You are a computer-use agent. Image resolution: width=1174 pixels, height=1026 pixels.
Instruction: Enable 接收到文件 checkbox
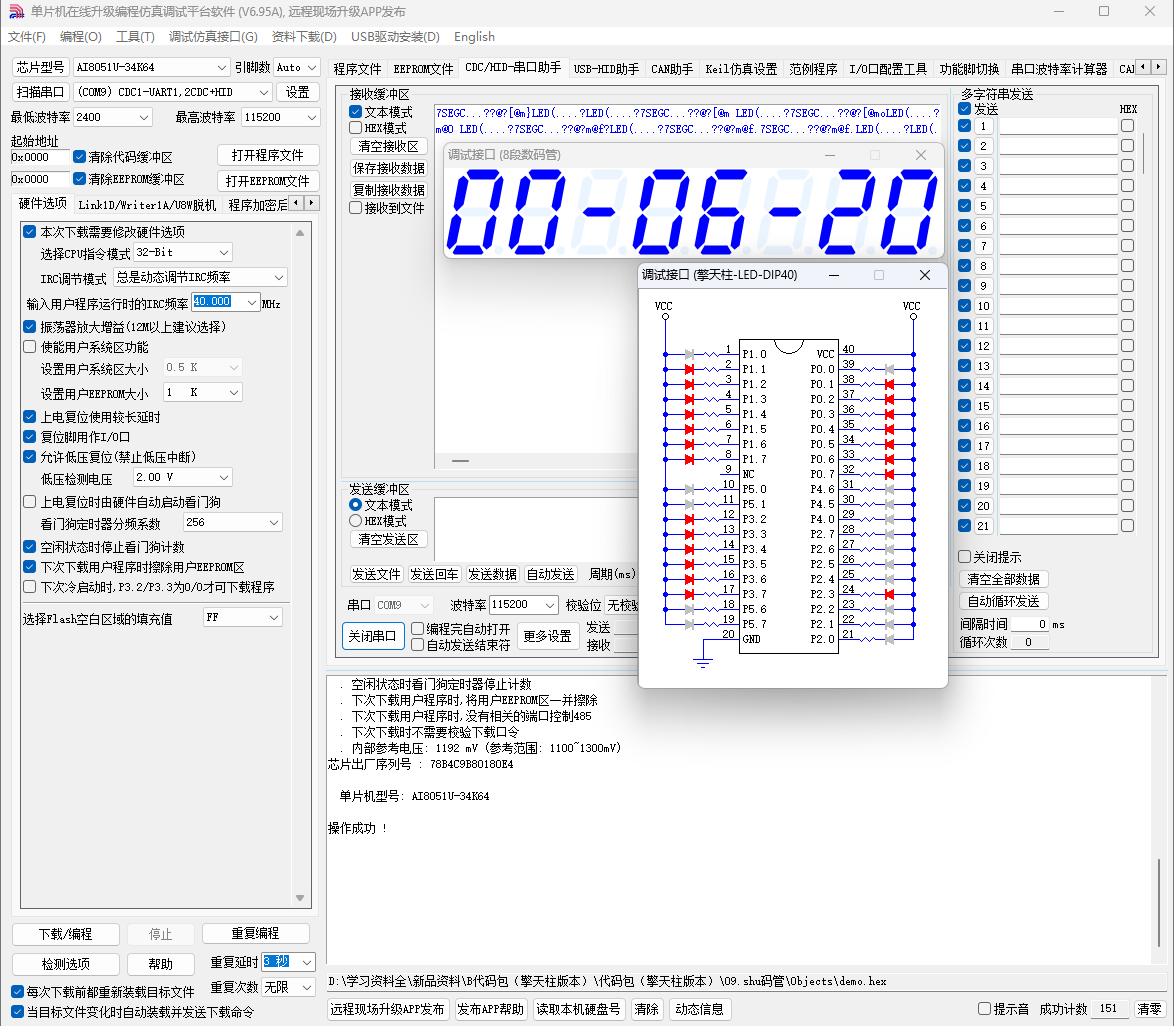[x=356, y=208]
